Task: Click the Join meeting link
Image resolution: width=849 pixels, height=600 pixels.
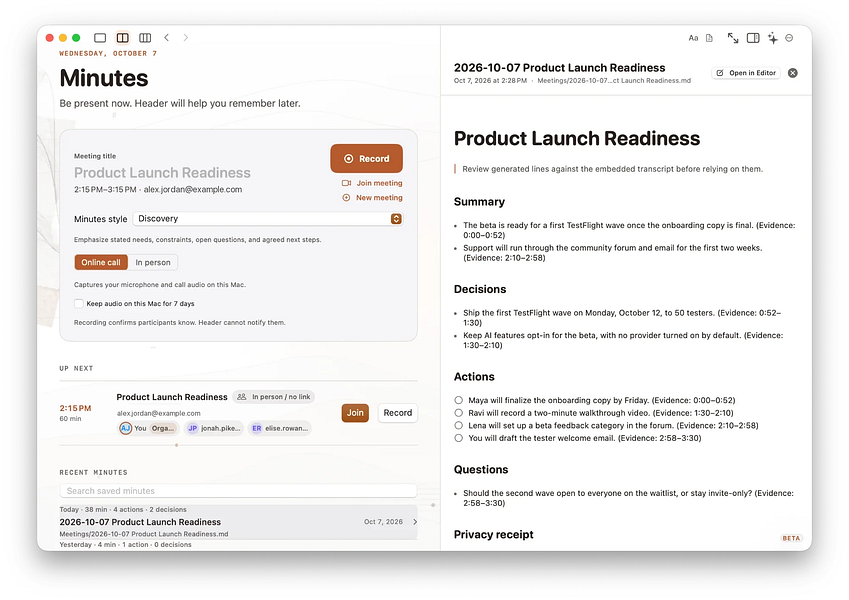Action: (x=372, y=183)
